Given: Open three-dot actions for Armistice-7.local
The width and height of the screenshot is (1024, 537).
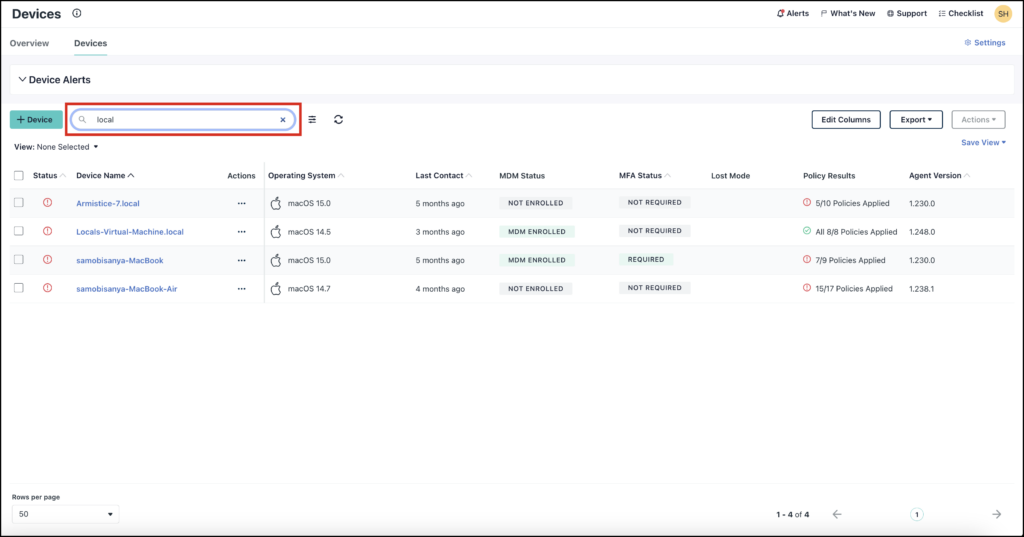Looking at the screenshot, I should (x=241, y=203).
